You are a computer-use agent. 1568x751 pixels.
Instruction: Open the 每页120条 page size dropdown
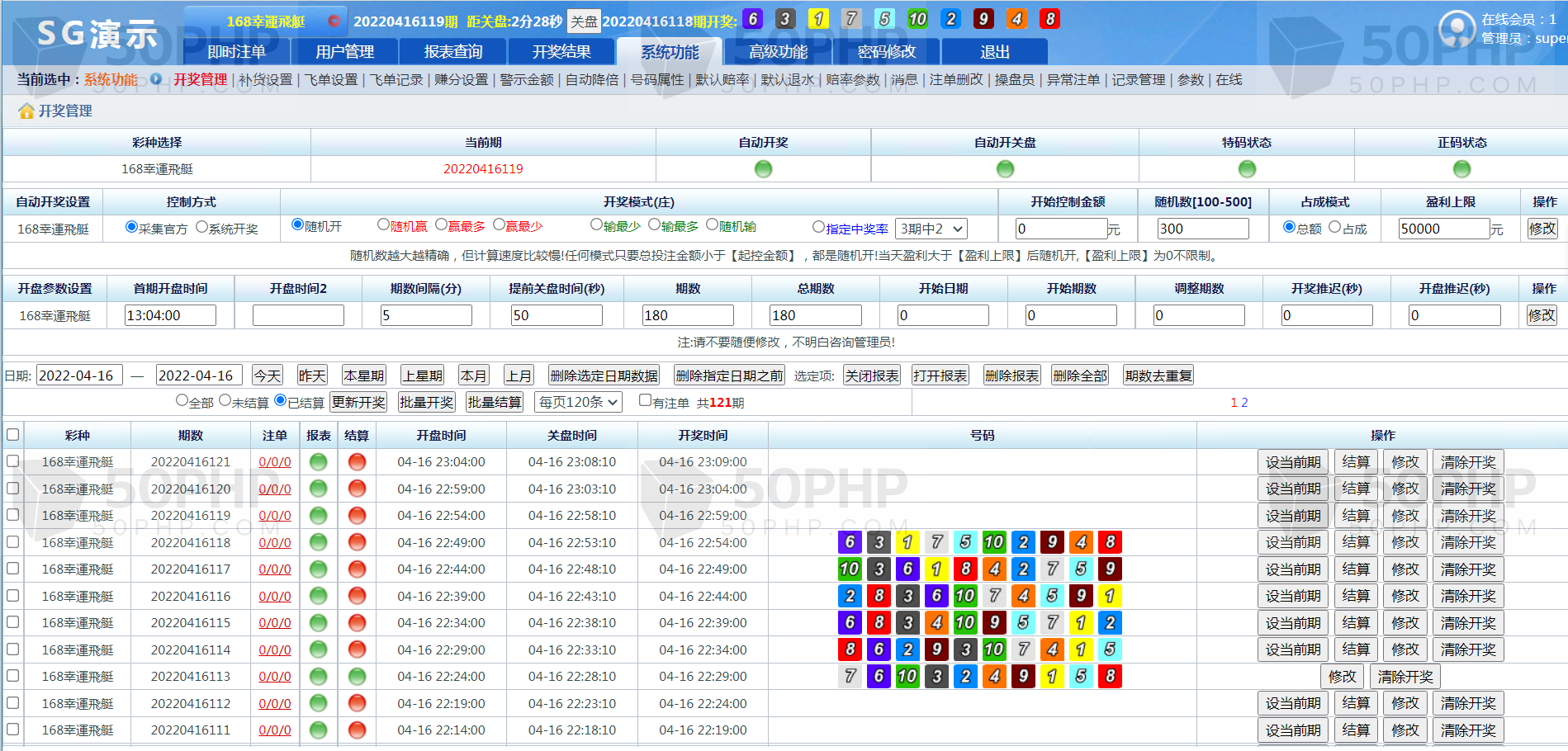point(578,402)
